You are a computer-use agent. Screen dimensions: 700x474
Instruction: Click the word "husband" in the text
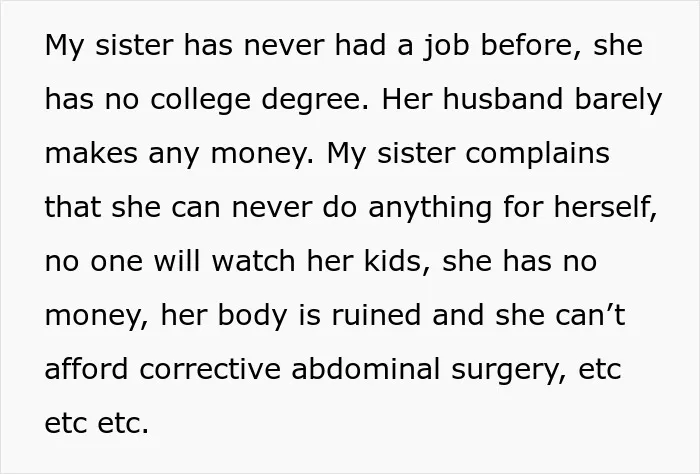tap(503, 99)
